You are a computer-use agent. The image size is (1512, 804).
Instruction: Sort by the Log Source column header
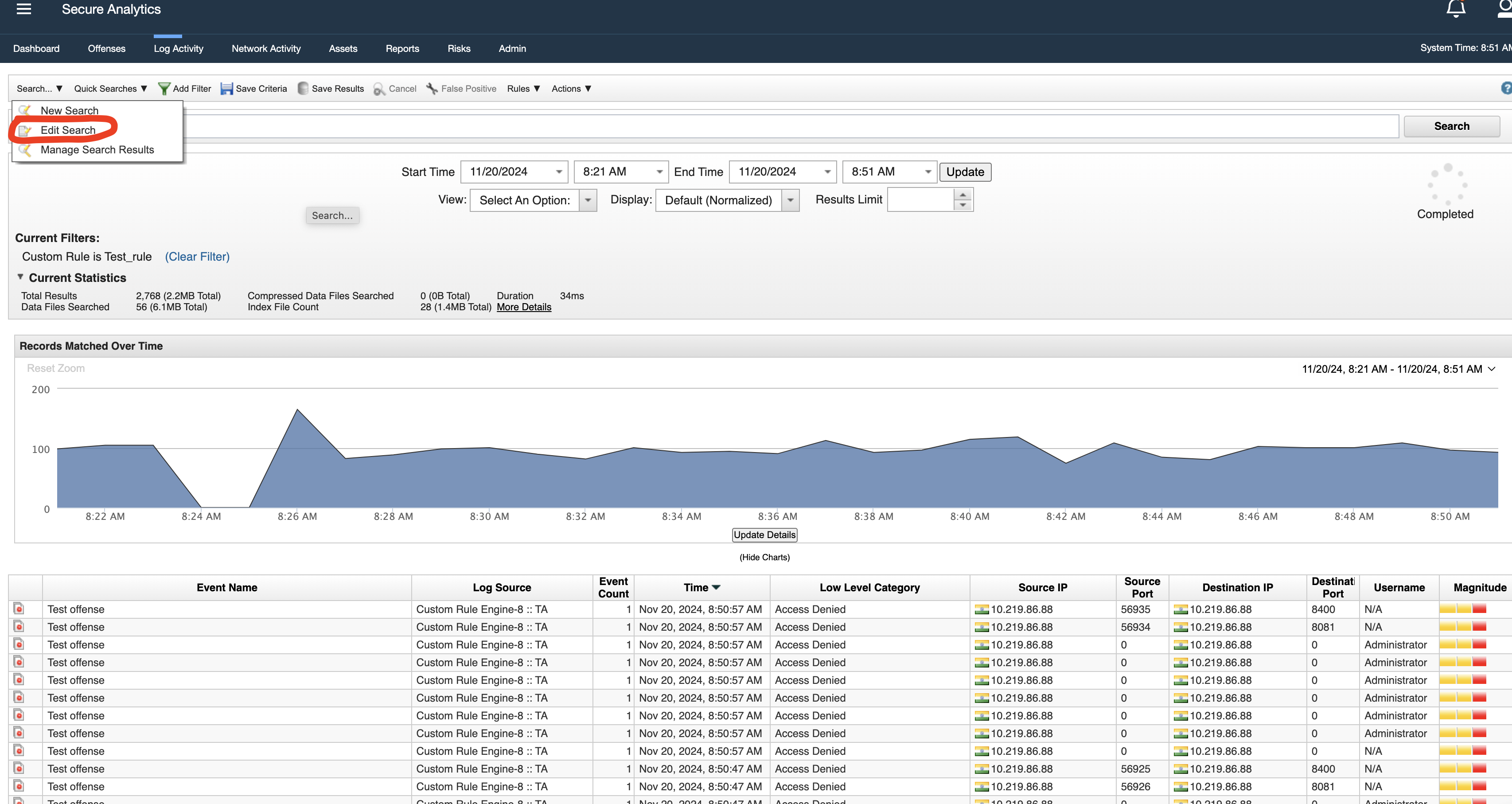coord(502,587)
